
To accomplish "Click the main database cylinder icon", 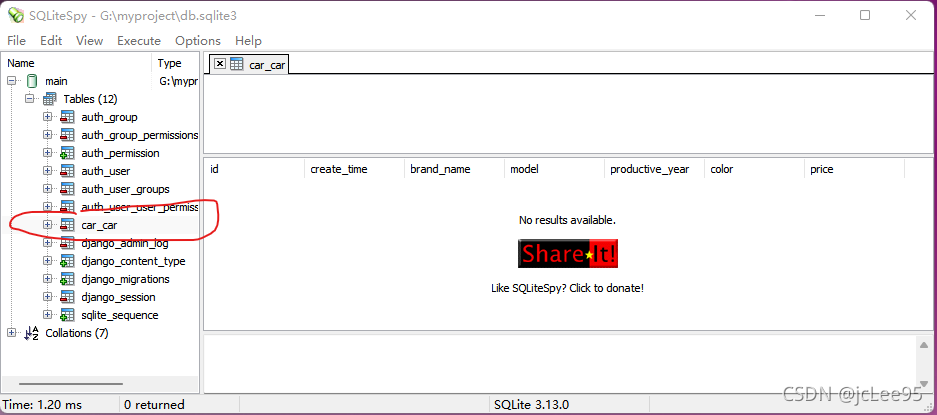I will coord(32,81).
